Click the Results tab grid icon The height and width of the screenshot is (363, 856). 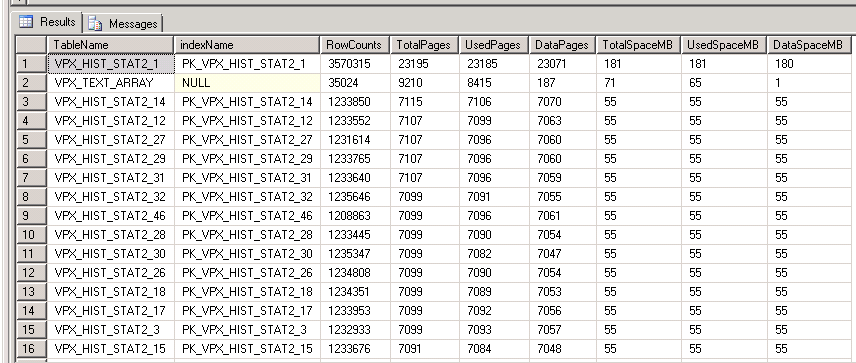pos(26,22)
